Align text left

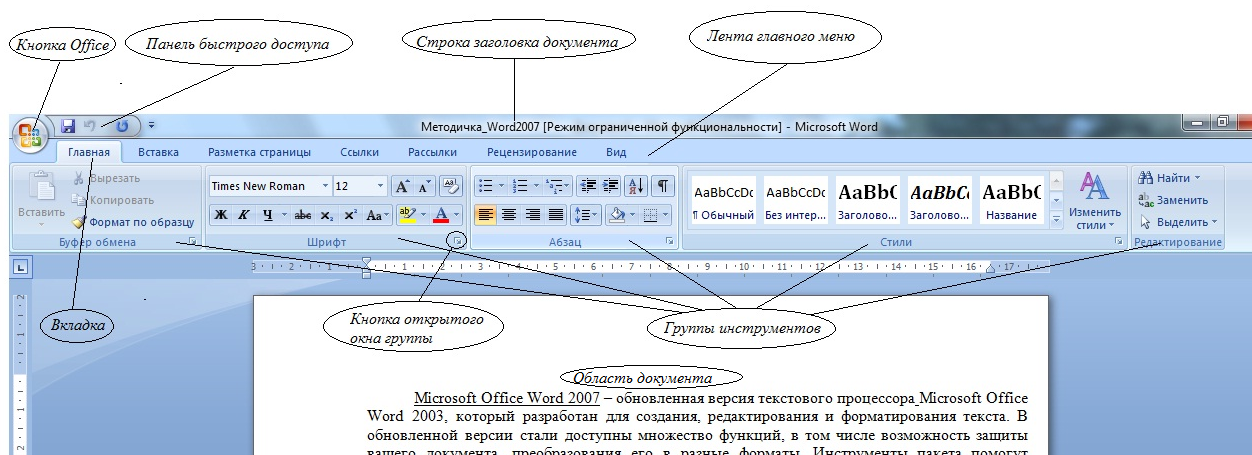pyautogui.click(x=485, y=214)
